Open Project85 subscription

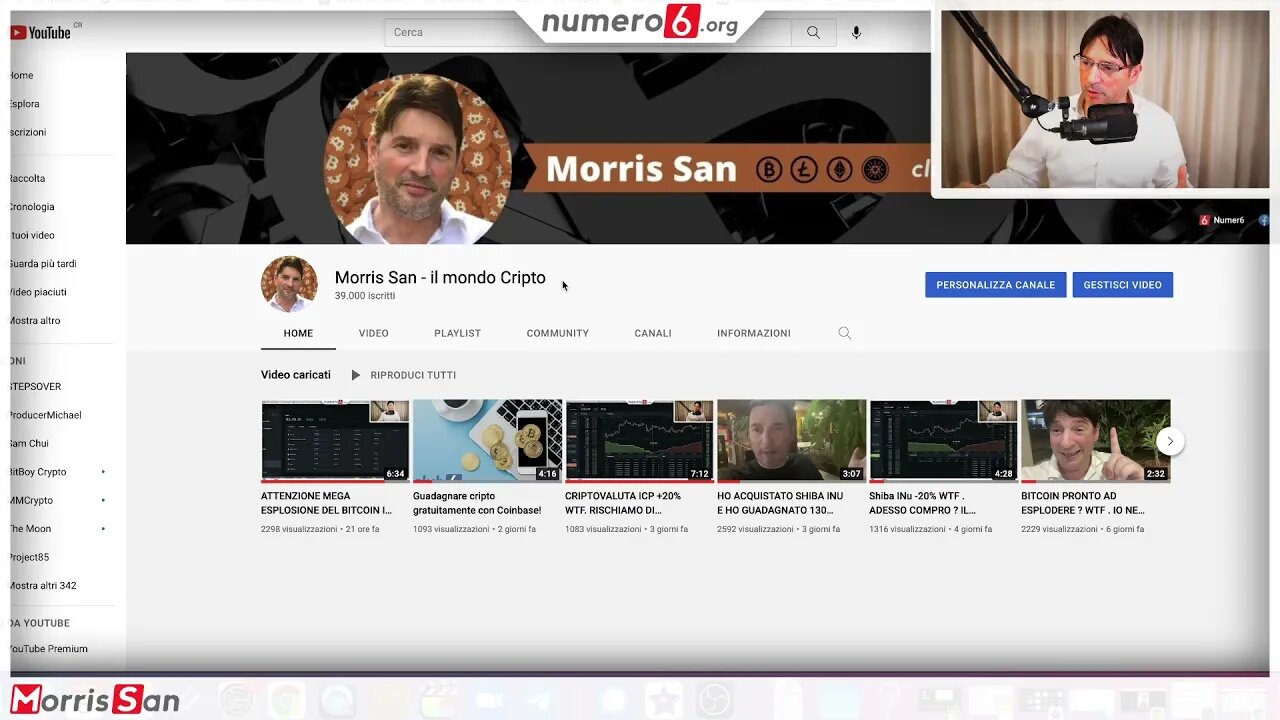(30, 557)
